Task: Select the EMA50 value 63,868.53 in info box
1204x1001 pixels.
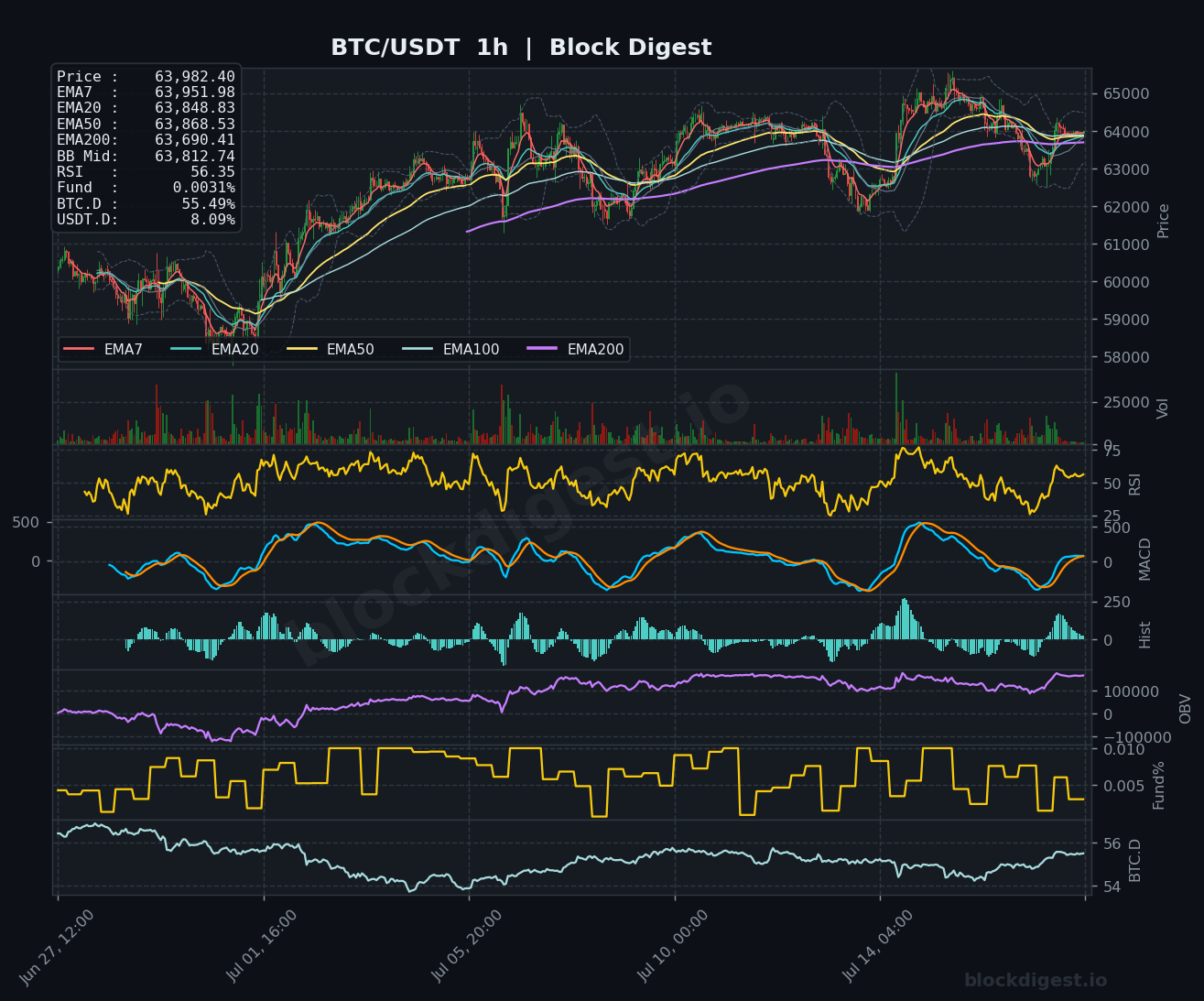Action: coord(195,124)
